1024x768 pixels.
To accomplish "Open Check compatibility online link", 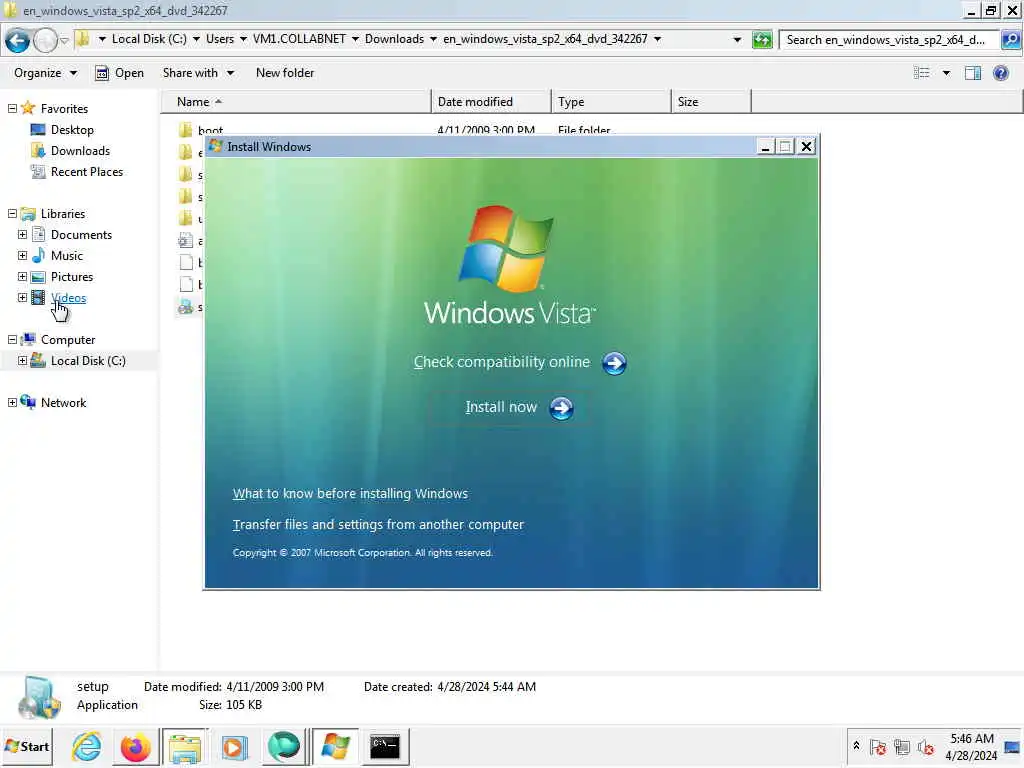I will [502, 362].
